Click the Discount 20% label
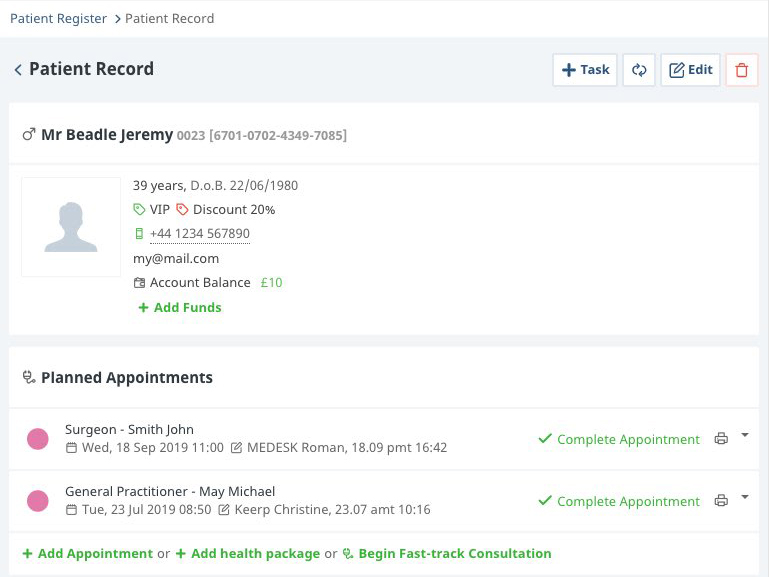The width and height of the screenshot is (769, 577). (x=234, y=210)
